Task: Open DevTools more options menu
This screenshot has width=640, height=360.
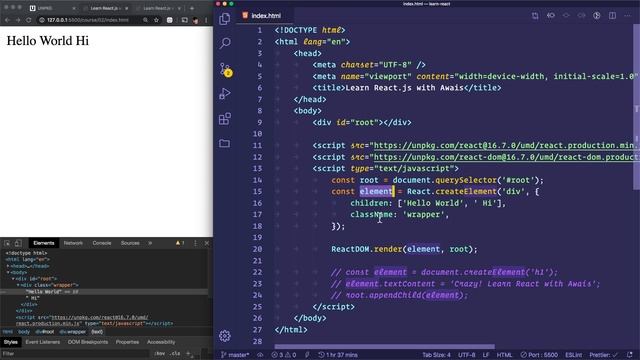Action: coord(195,243)
